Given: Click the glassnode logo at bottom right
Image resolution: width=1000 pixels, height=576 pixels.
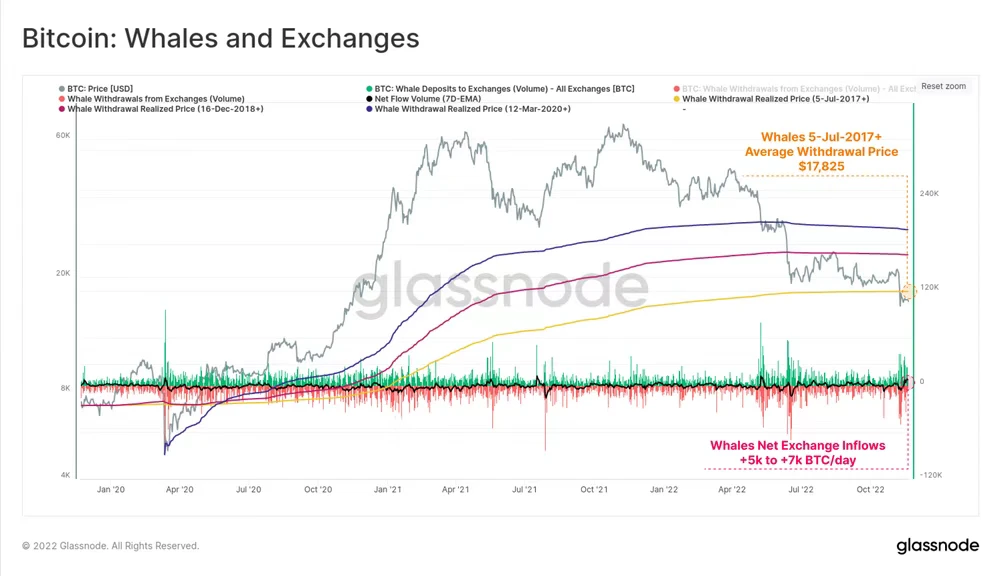Looking at the screenshot, I should click(x=938, y=545).
